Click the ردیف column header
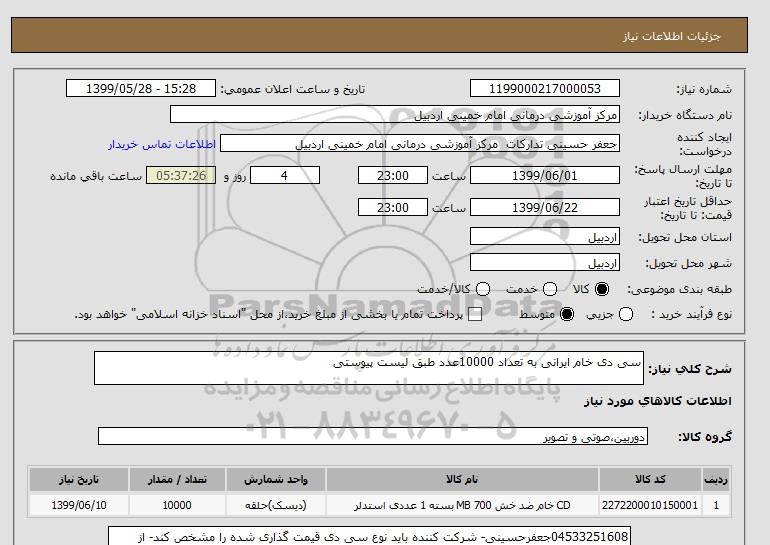Viewport: 770px width, 545px height. (x=716, y=479)
